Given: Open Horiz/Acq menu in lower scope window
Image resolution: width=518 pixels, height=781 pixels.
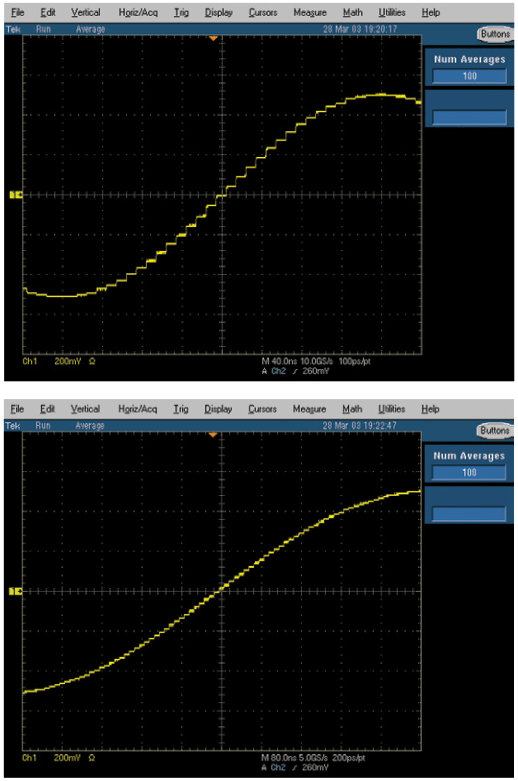Looking at the screenshot, I should pyautogui.click(x=137, y=409).
